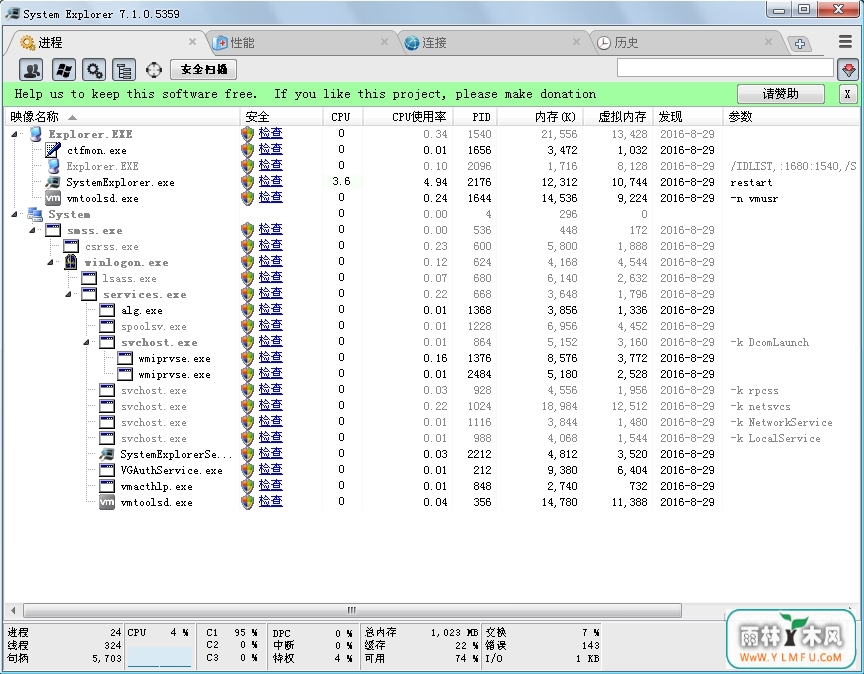Add a new tab with plus icon
The image size is (864, 674).
(800, 44)
